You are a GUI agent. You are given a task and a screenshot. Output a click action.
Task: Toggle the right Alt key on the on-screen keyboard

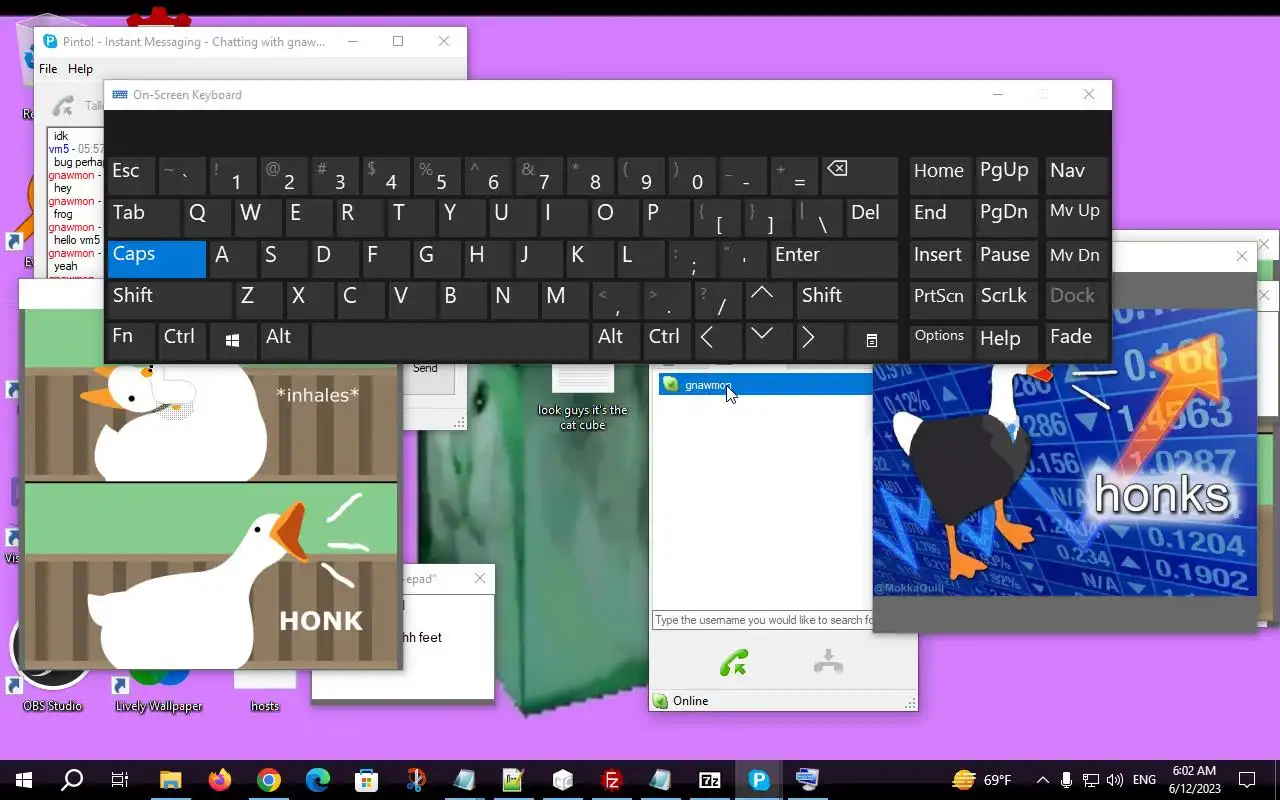click(615, 340)
